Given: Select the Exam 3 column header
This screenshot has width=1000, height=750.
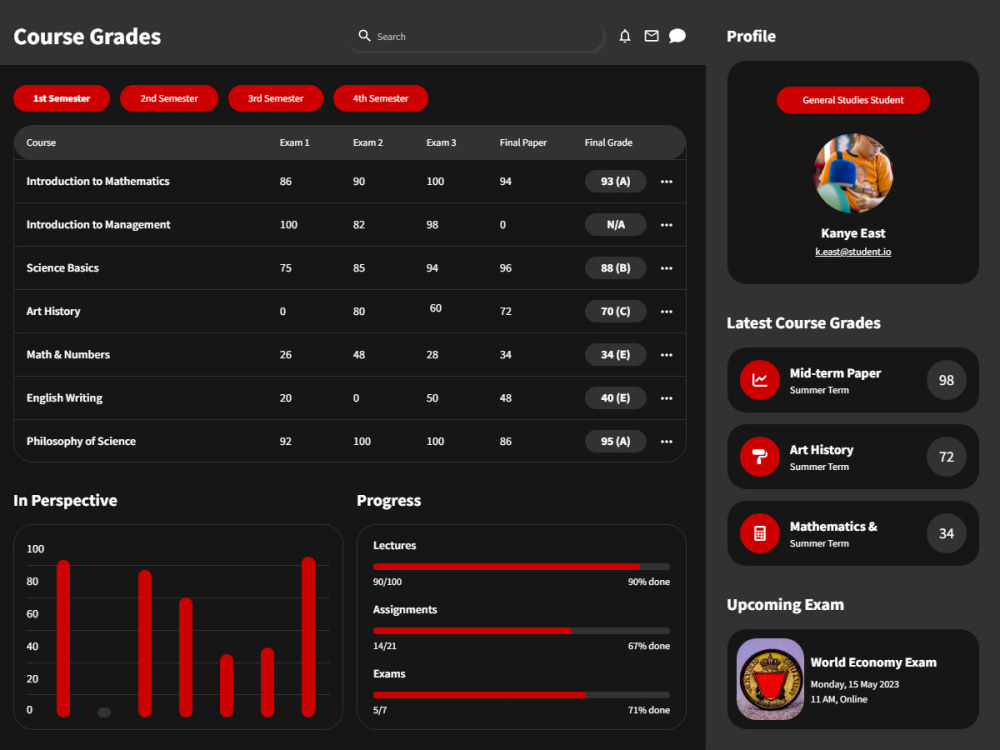Looking at the screenshot, I should point(441,143).
